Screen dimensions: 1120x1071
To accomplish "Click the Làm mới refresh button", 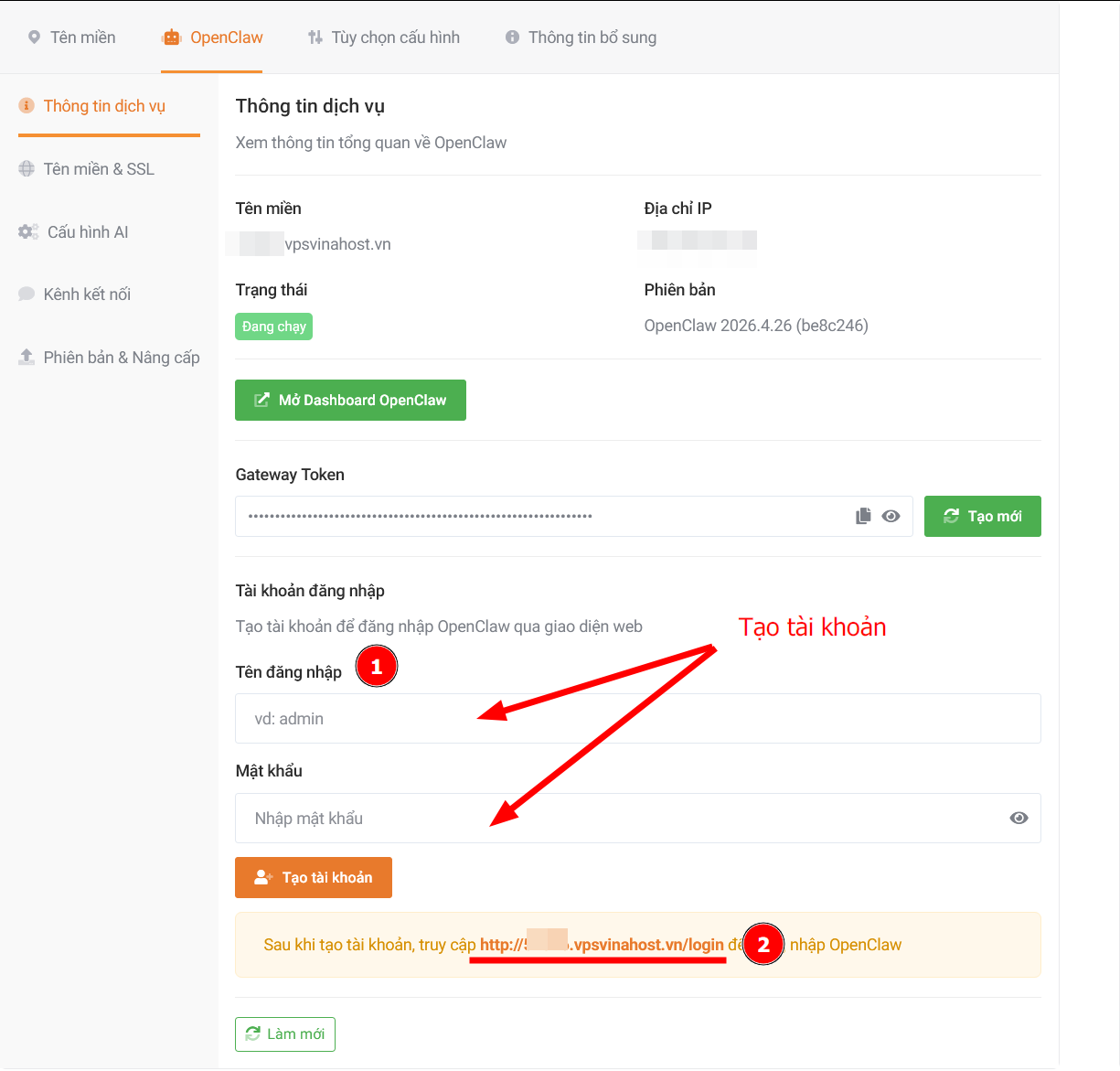I will (285, 1034).
